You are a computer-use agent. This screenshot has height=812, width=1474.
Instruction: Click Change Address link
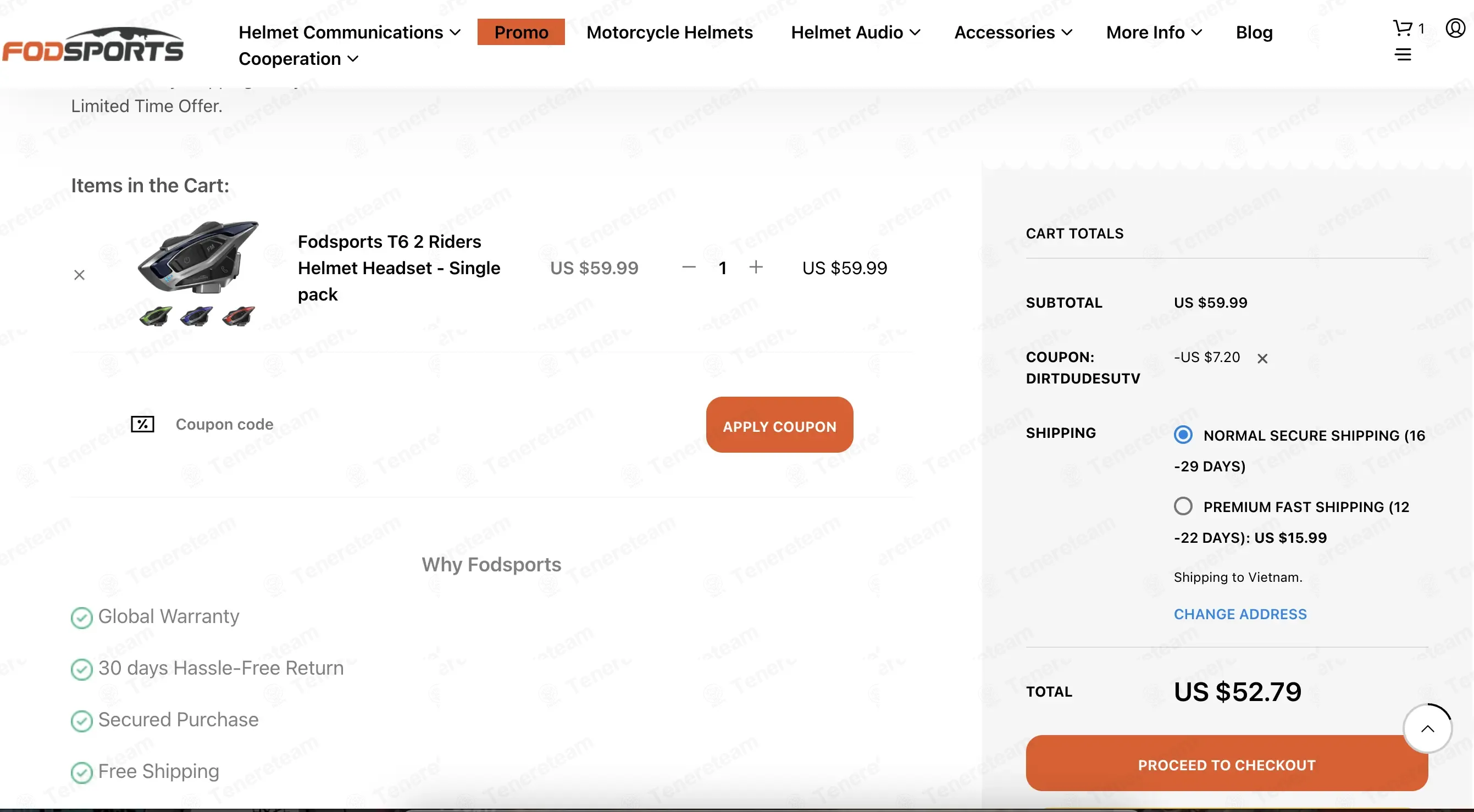1240,614
